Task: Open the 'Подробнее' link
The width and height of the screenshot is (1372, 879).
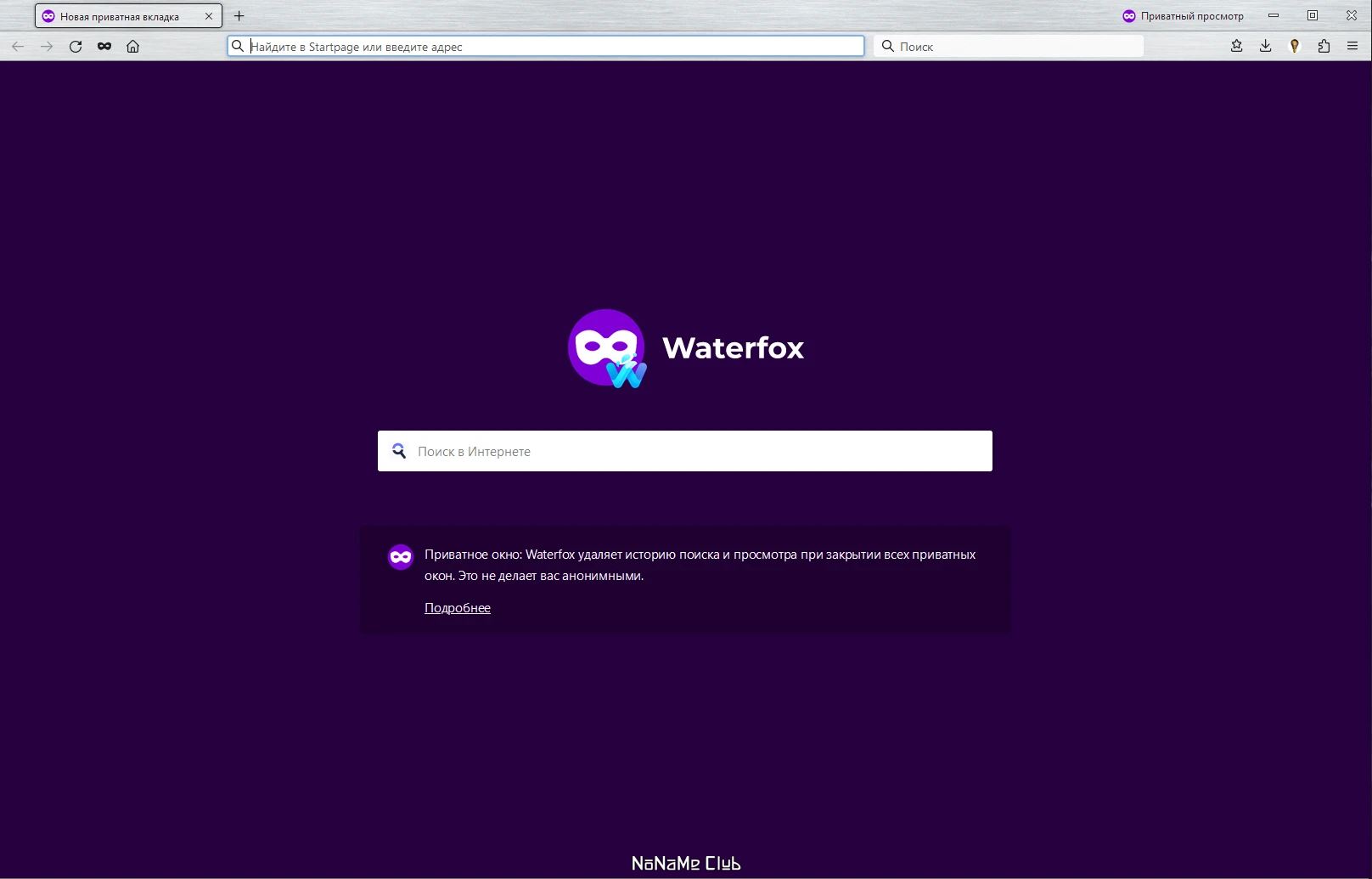Action: (x=458, y=608)
